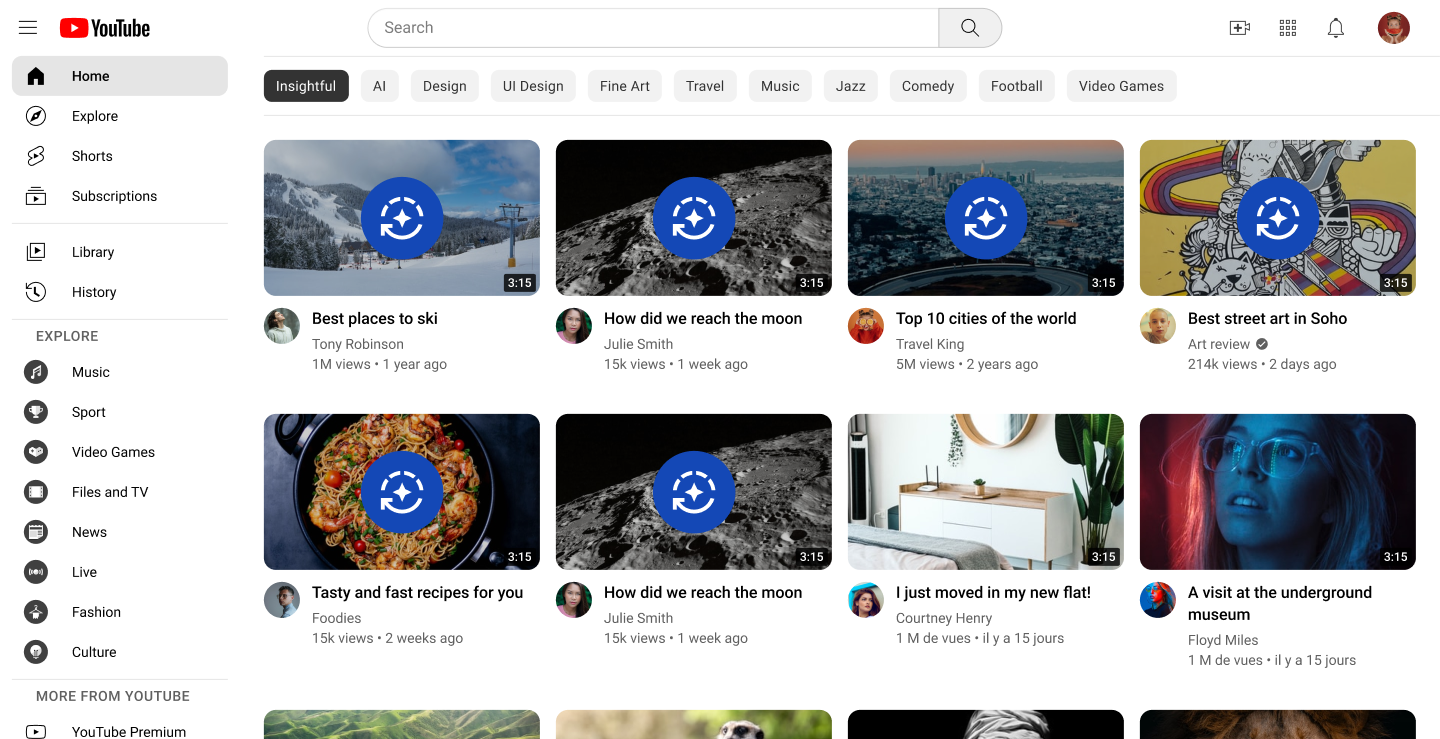1440x739 pixels.
Task: Click the Live broadcast icon
Action: coord(36,572)
